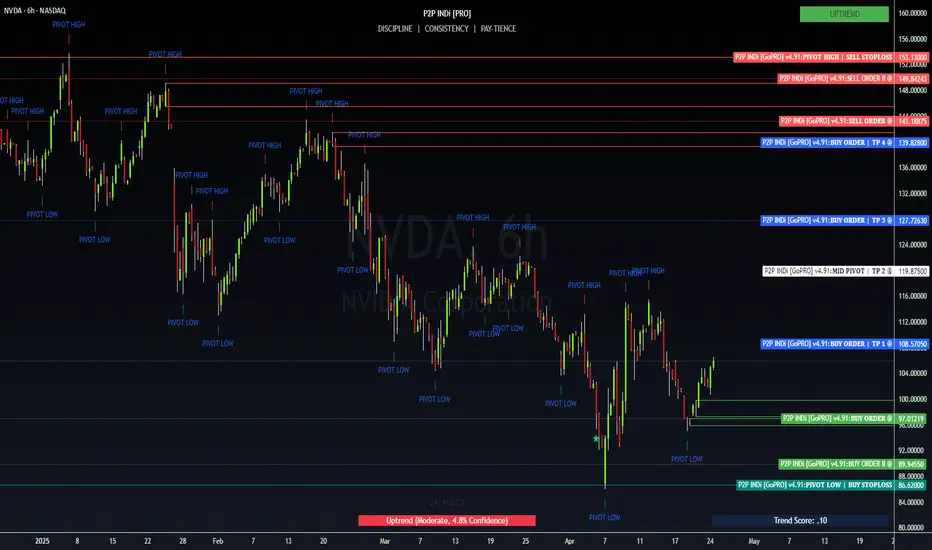
Task: Click the 108.57050 price tag on the axis
Action: click(912, 344)
